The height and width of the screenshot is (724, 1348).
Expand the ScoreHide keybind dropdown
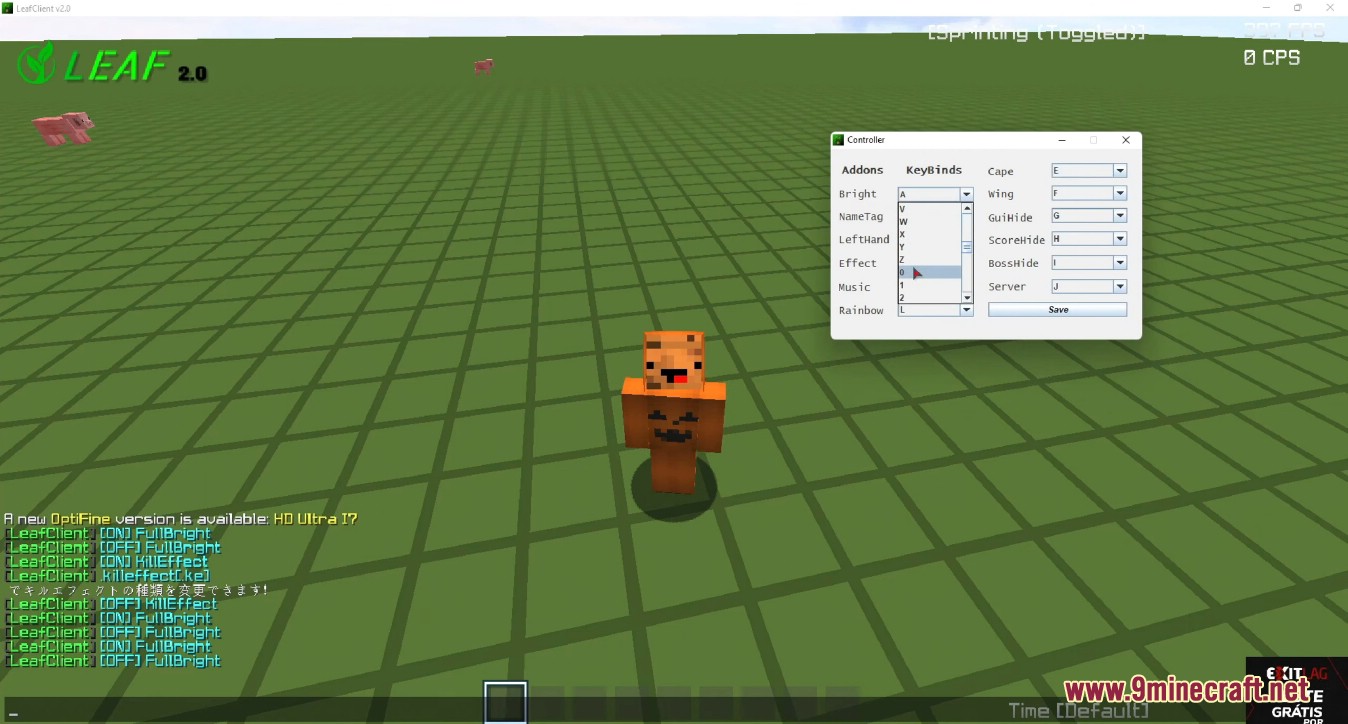(x=1089, y=239)
